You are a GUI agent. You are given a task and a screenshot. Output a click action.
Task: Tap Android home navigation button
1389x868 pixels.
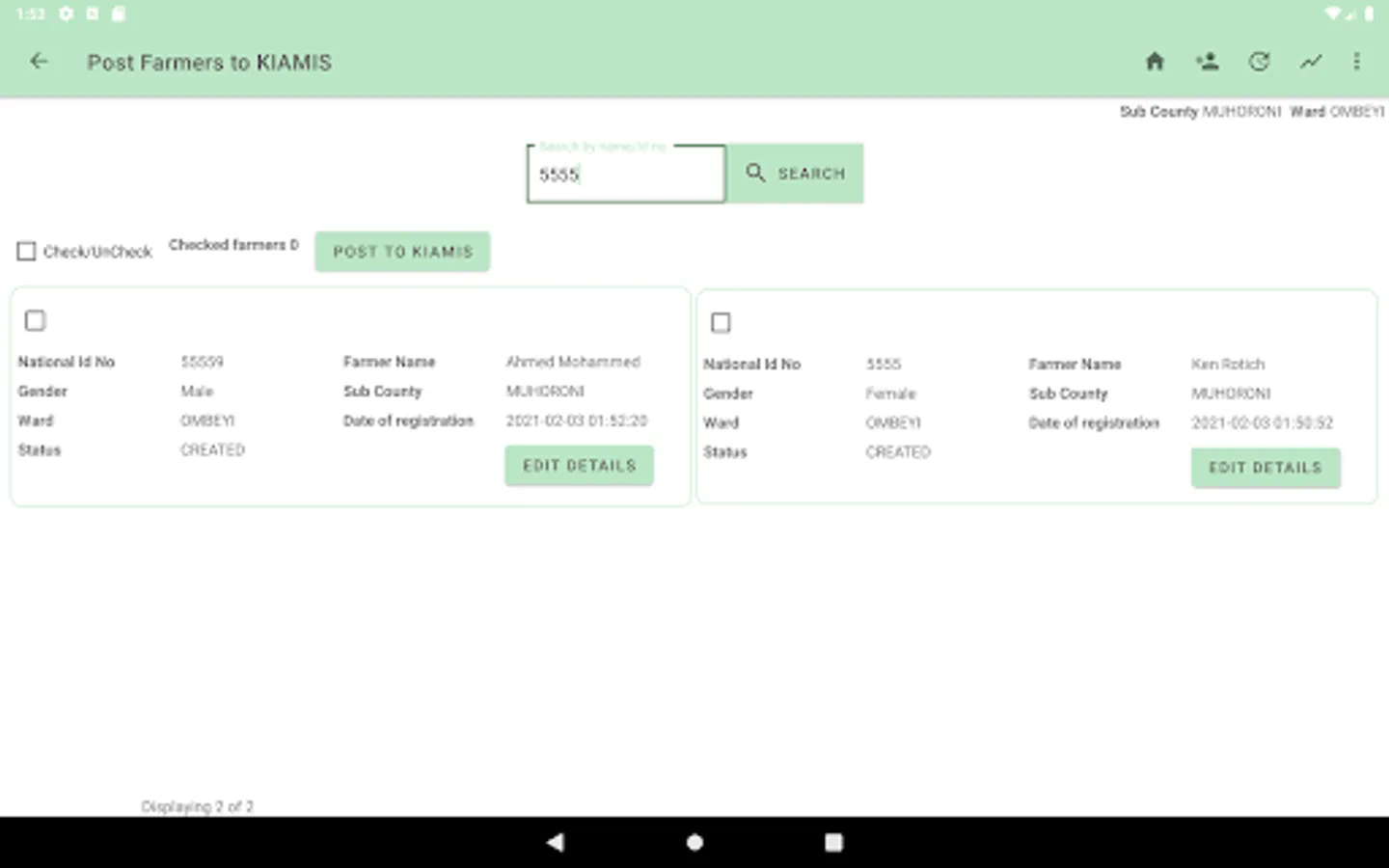(694, 842)
